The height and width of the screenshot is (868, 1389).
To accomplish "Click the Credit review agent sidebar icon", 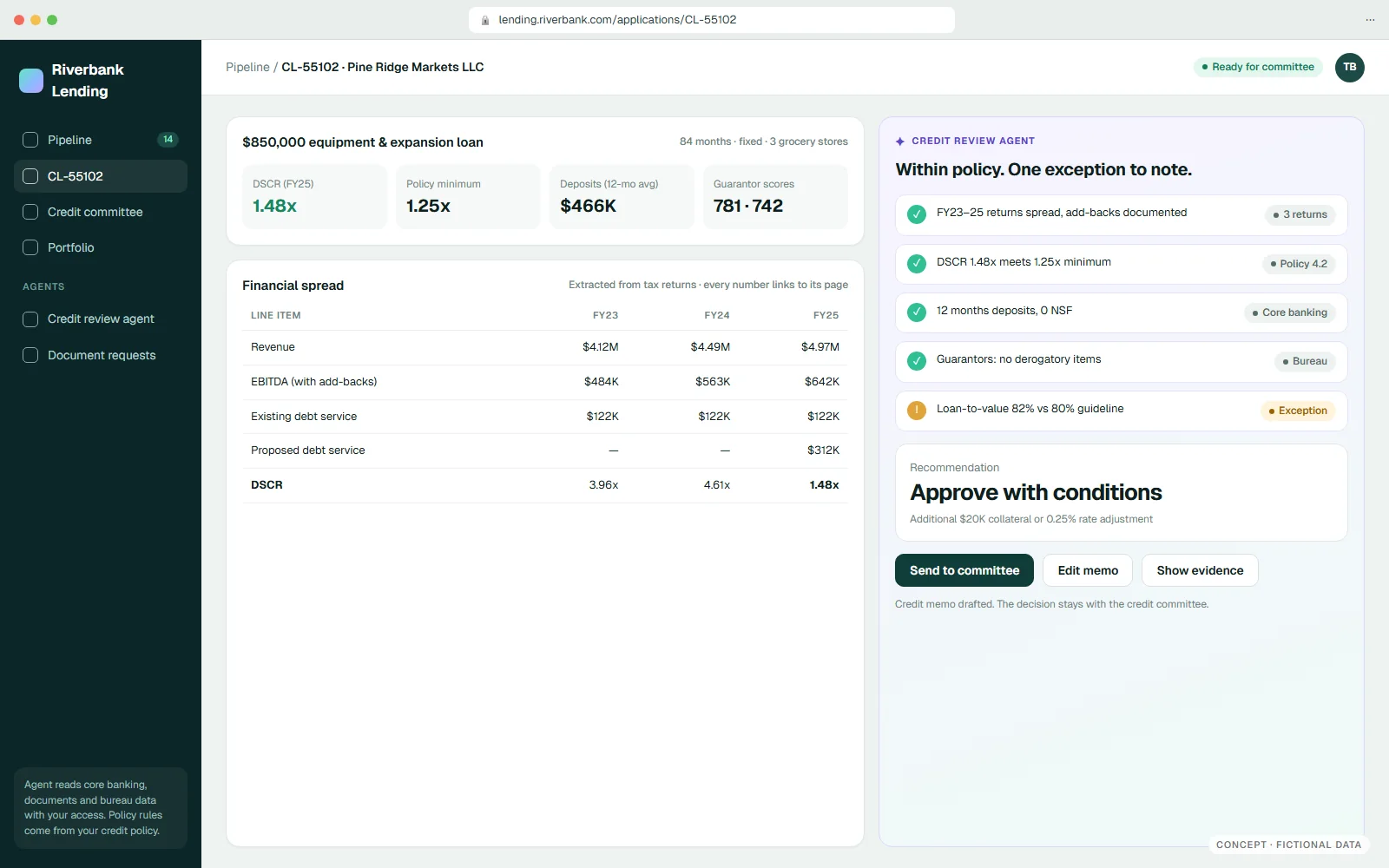I will (x=30, y=319).
